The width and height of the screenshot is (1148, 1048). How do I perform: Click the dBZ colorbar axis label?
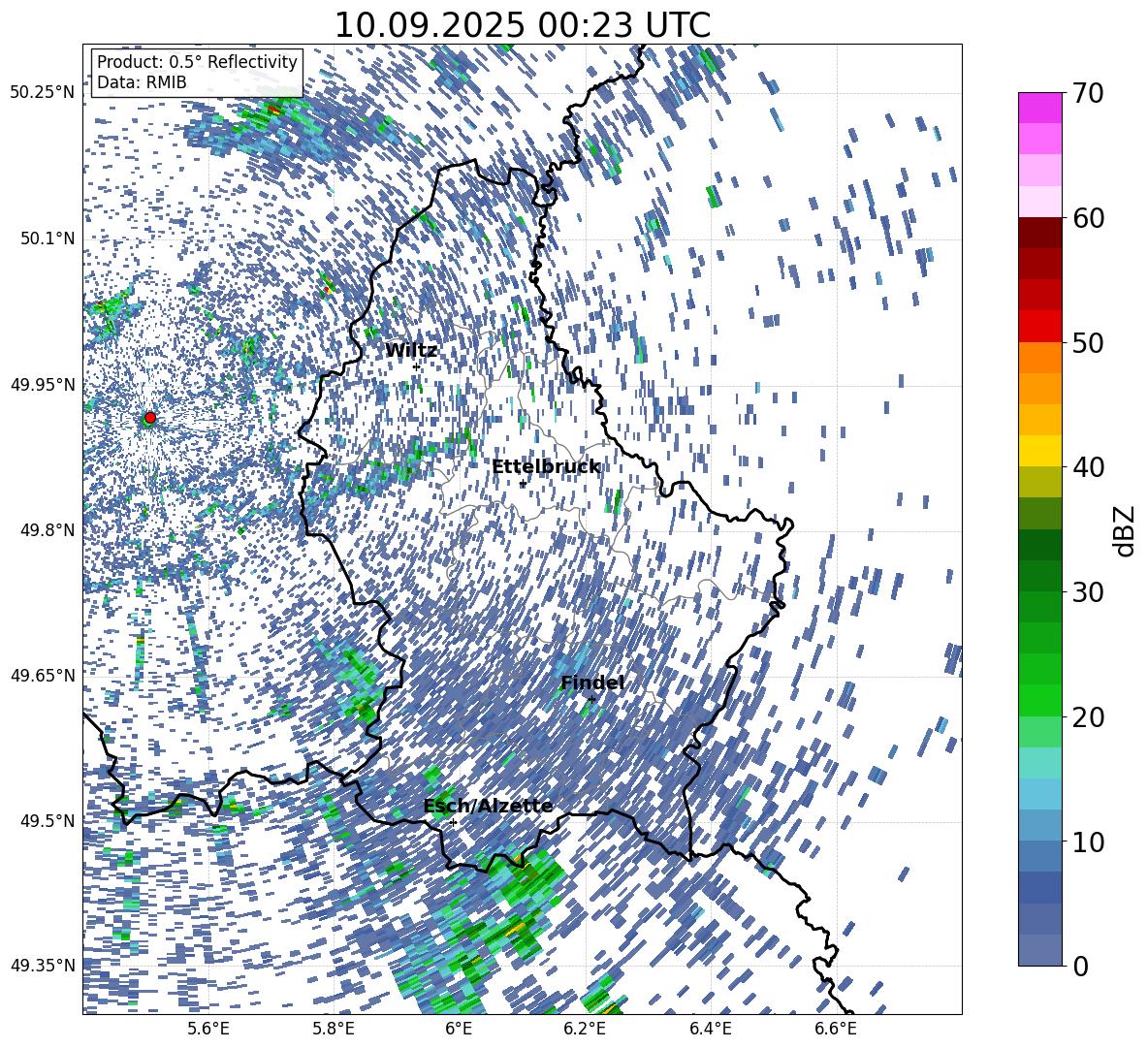click(x=1126, y=530)
